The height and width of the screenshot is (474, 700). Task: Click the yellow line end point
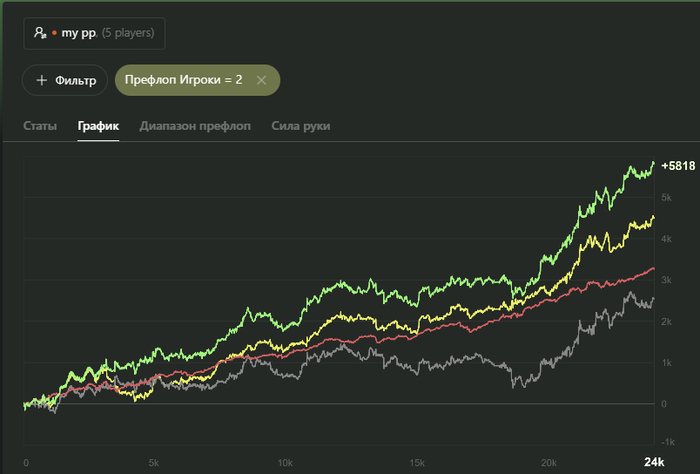point(654,217)
